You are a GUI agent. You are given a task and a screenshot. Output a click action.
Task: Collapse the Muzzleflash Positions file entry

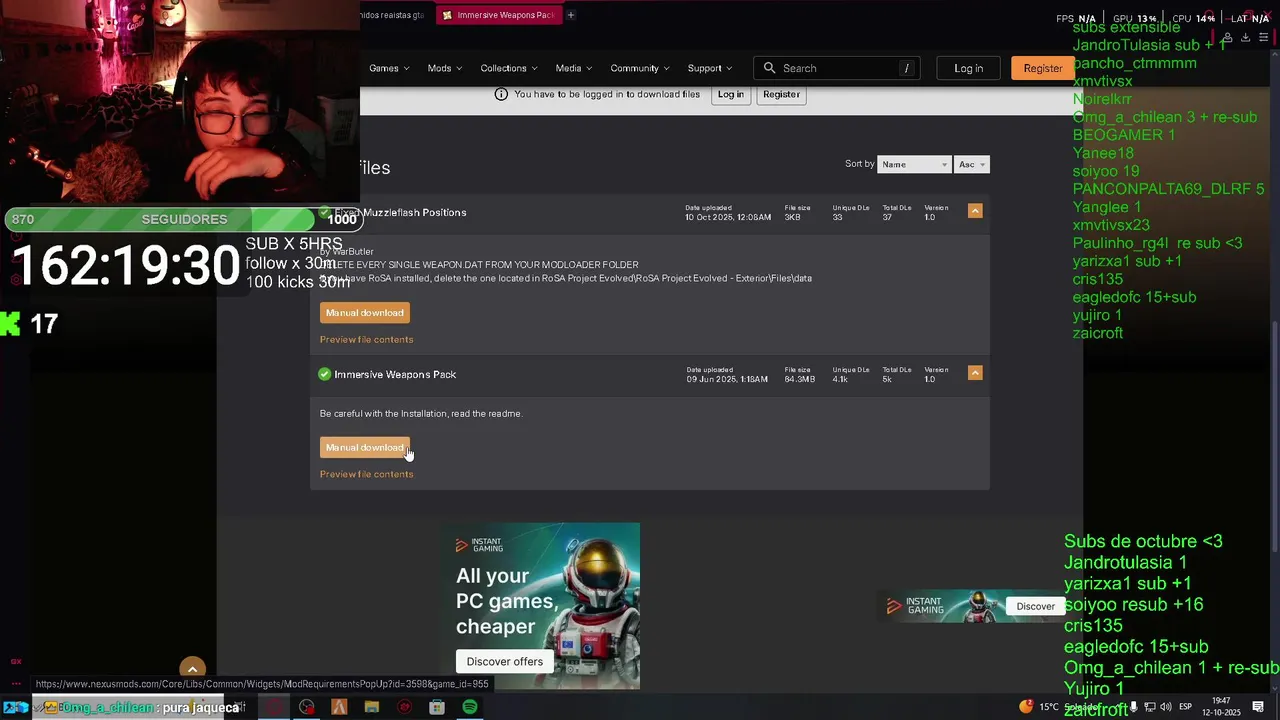[975, 211]
